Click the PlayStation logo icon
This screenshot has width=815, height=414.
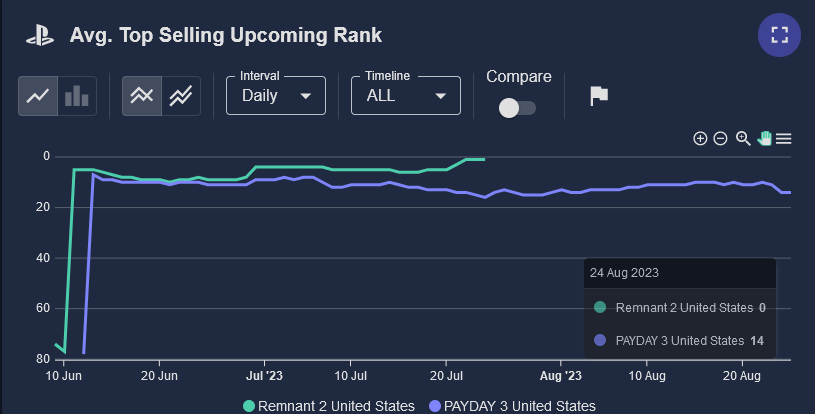[40, 36]
